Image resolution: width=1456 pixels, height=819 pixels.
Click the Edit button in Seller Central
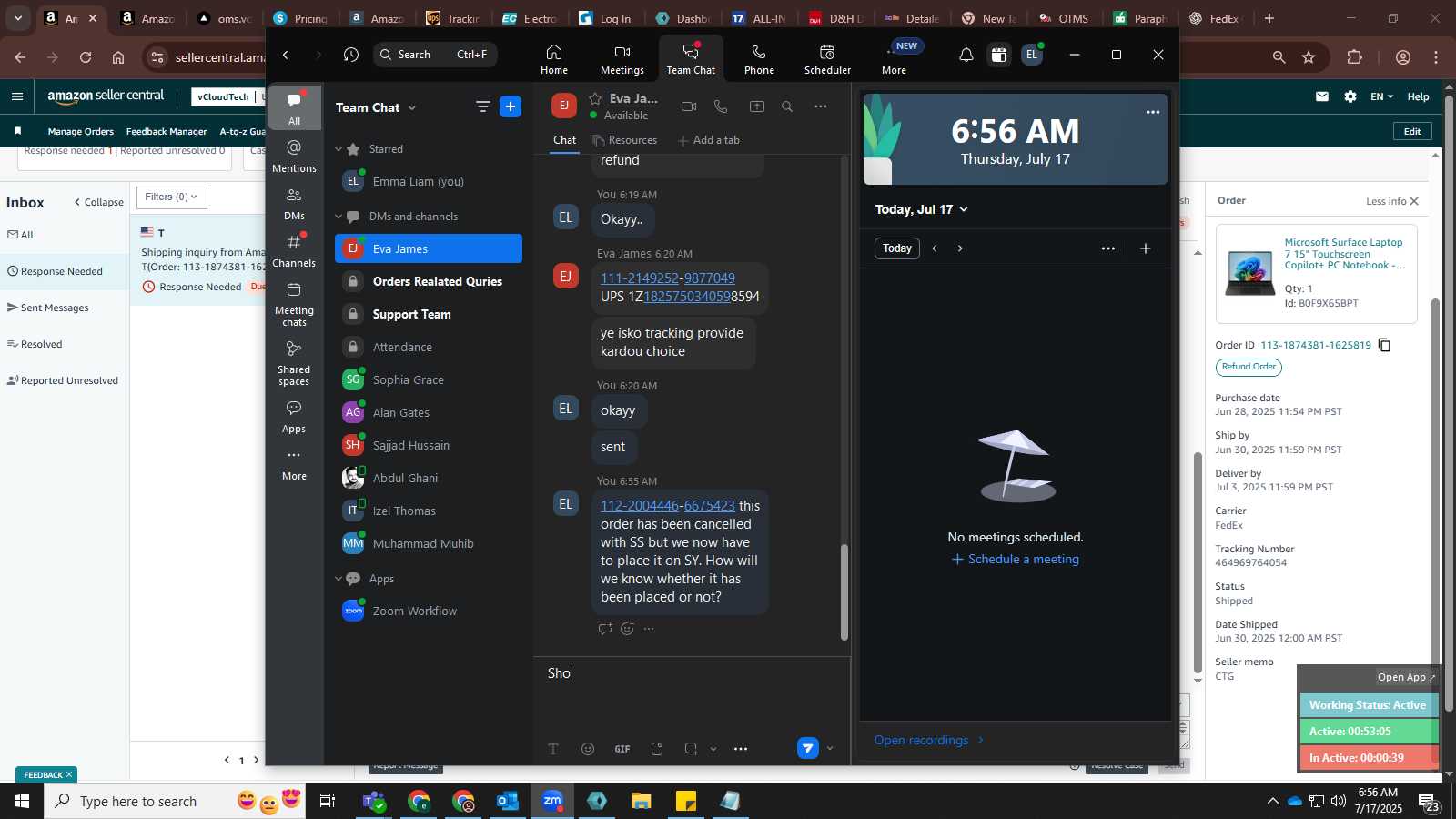pyautogui.click(x=1412, y=131)
